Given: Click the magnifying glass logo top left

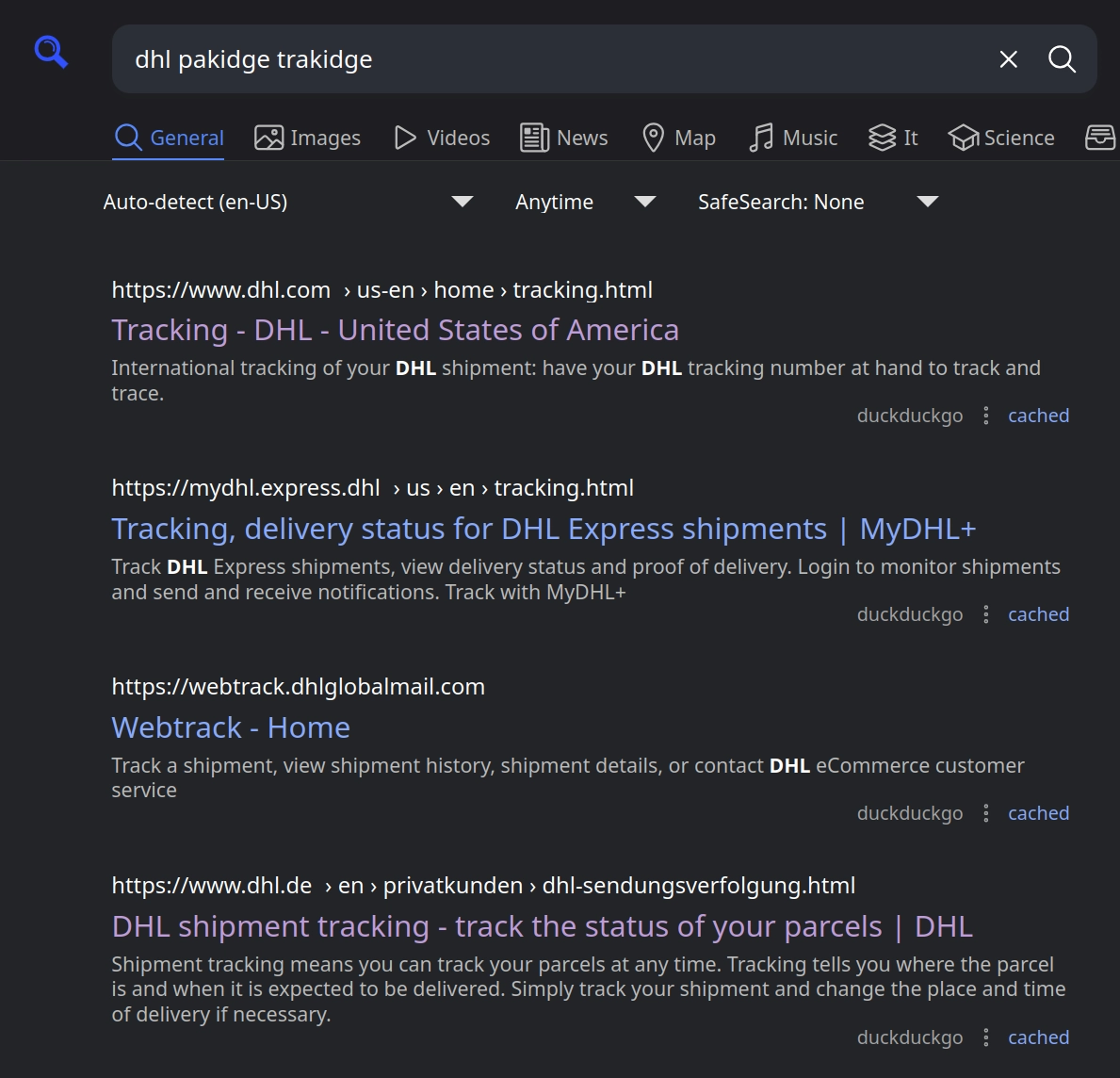Looking at the screenshot, I should click(x=50, y=52).
